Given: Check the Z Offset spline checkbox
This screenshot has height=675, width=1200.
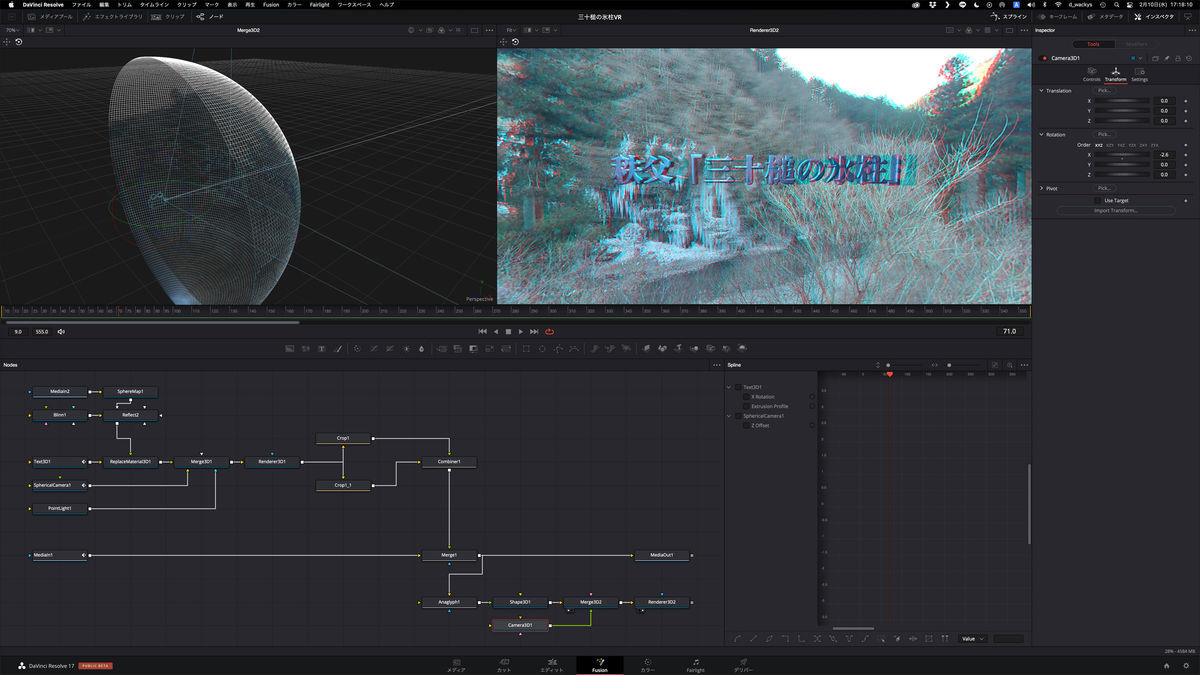Looking at the screenshot, I should [746, 426].
